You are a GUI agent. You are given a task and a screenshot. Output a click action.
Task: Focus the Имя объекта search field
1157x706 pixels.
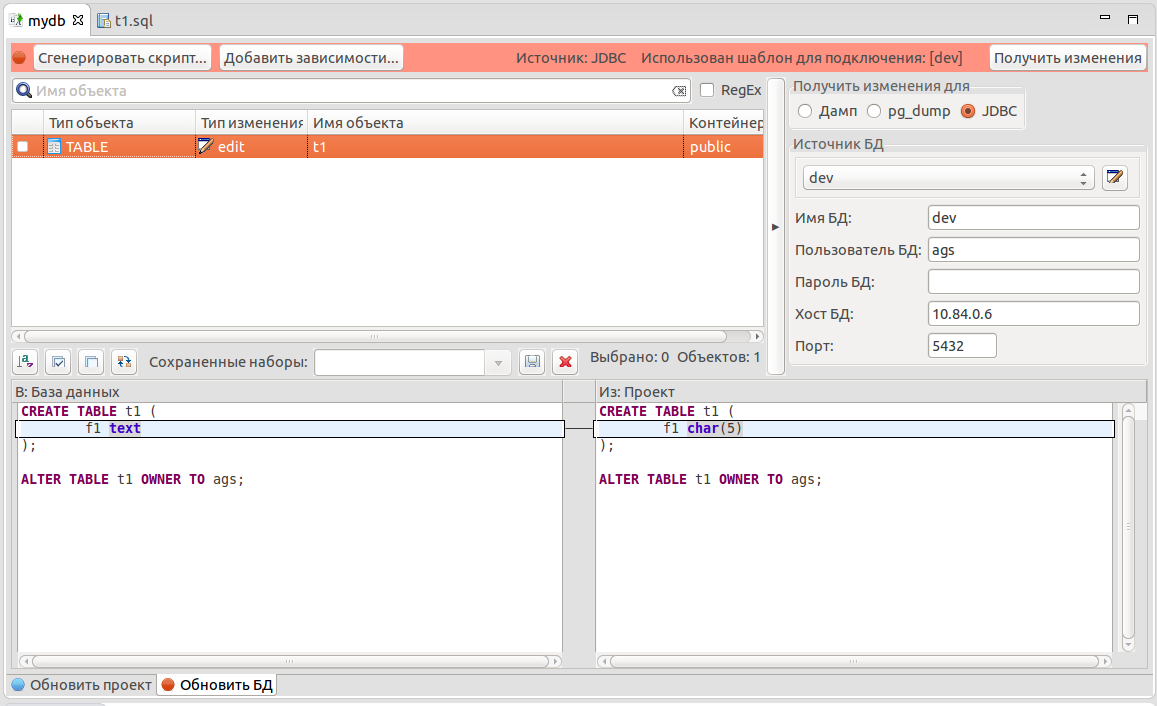352,91
